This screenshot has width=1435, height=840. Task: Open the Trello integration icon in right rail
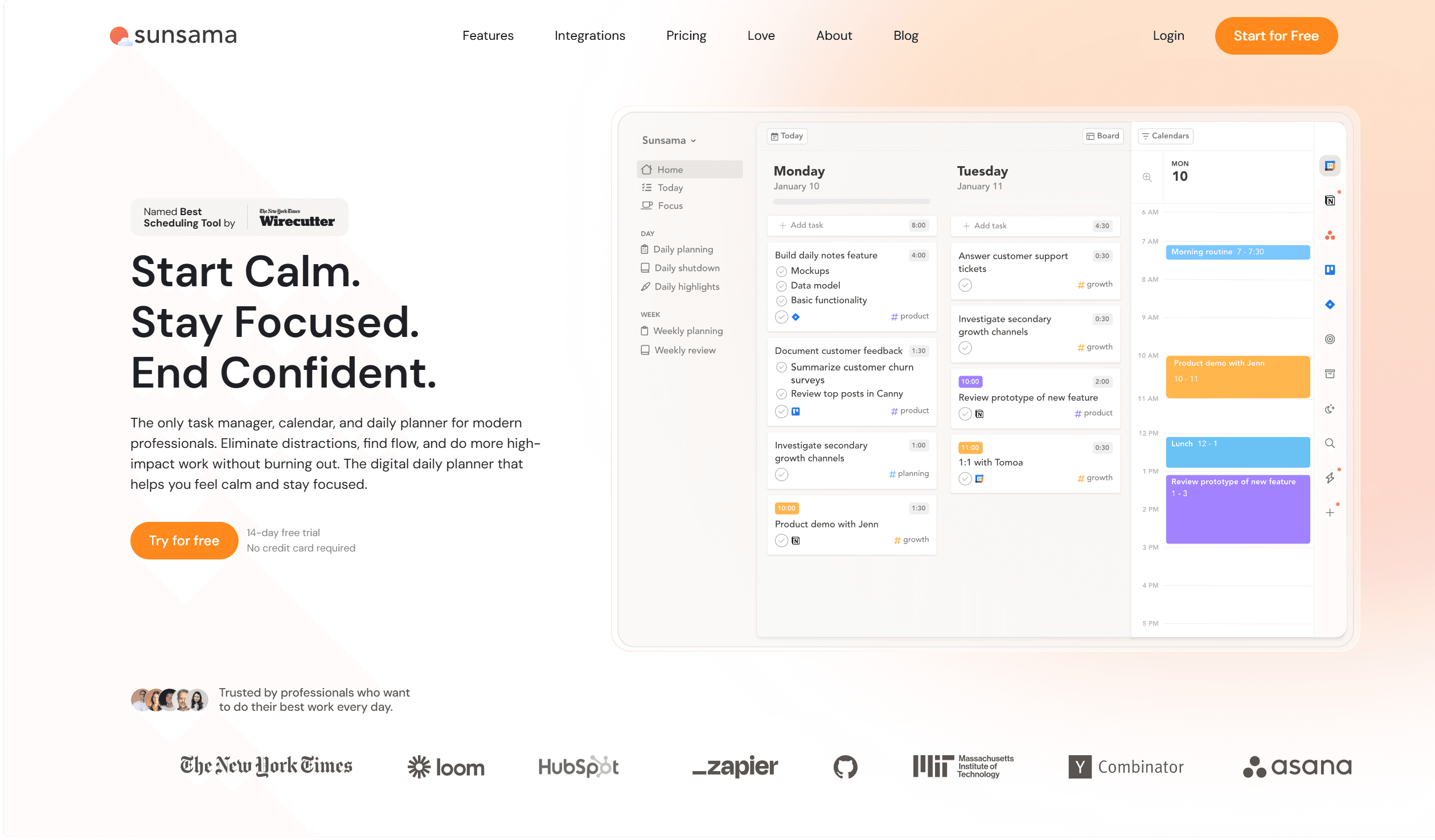coord(1330,270)
